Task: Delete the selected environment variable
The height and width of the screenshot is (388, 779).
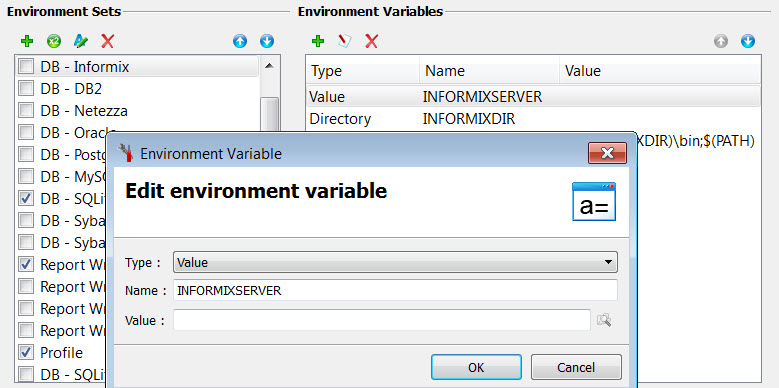Action: (x=372, y=41)
